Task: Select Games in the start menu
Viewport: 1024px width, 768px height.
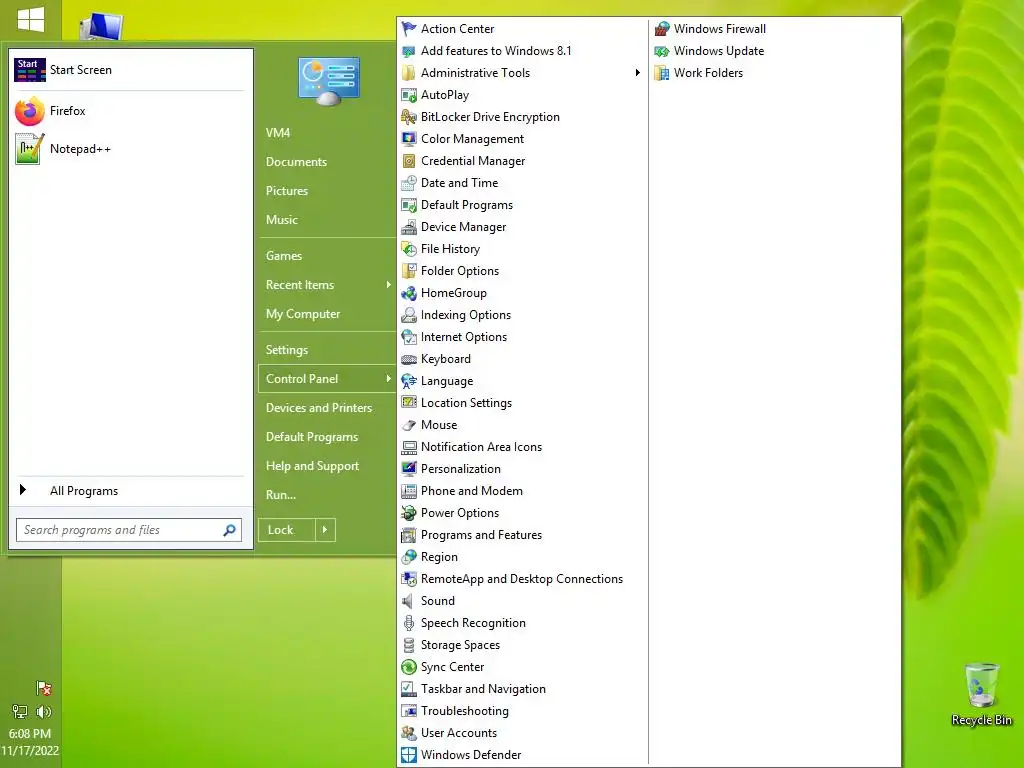Action: tap(283, 256)
